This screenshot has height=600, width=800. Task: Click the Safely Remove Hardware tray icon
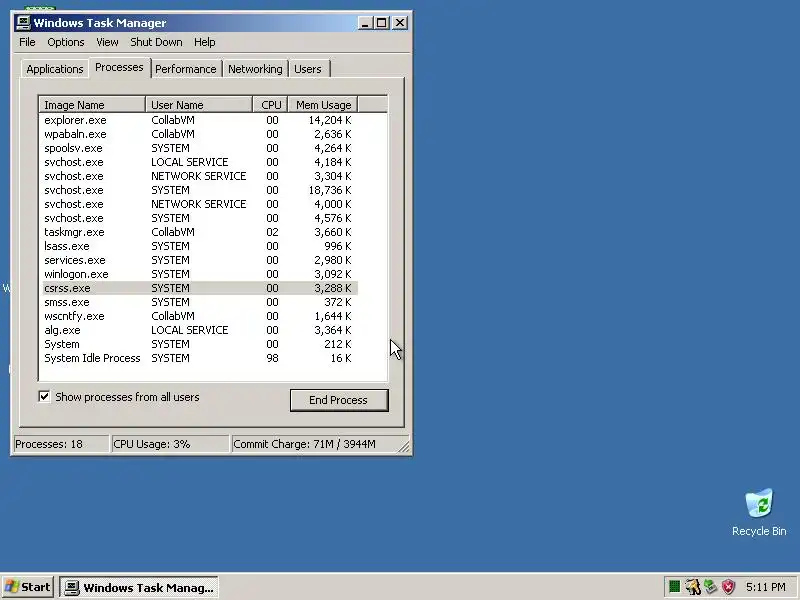710,587
